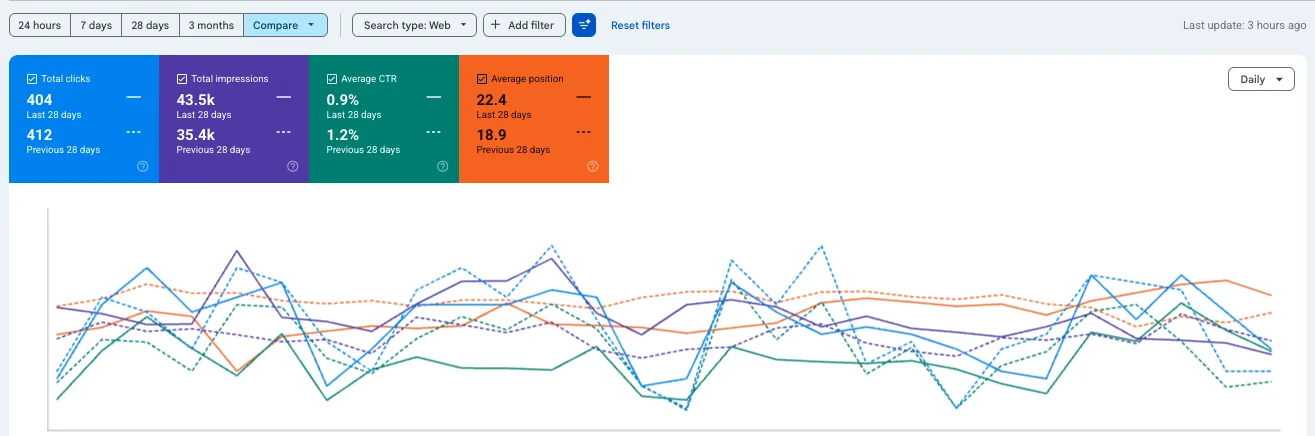Click the 412 previous clicks value

(x=39, y=134)
